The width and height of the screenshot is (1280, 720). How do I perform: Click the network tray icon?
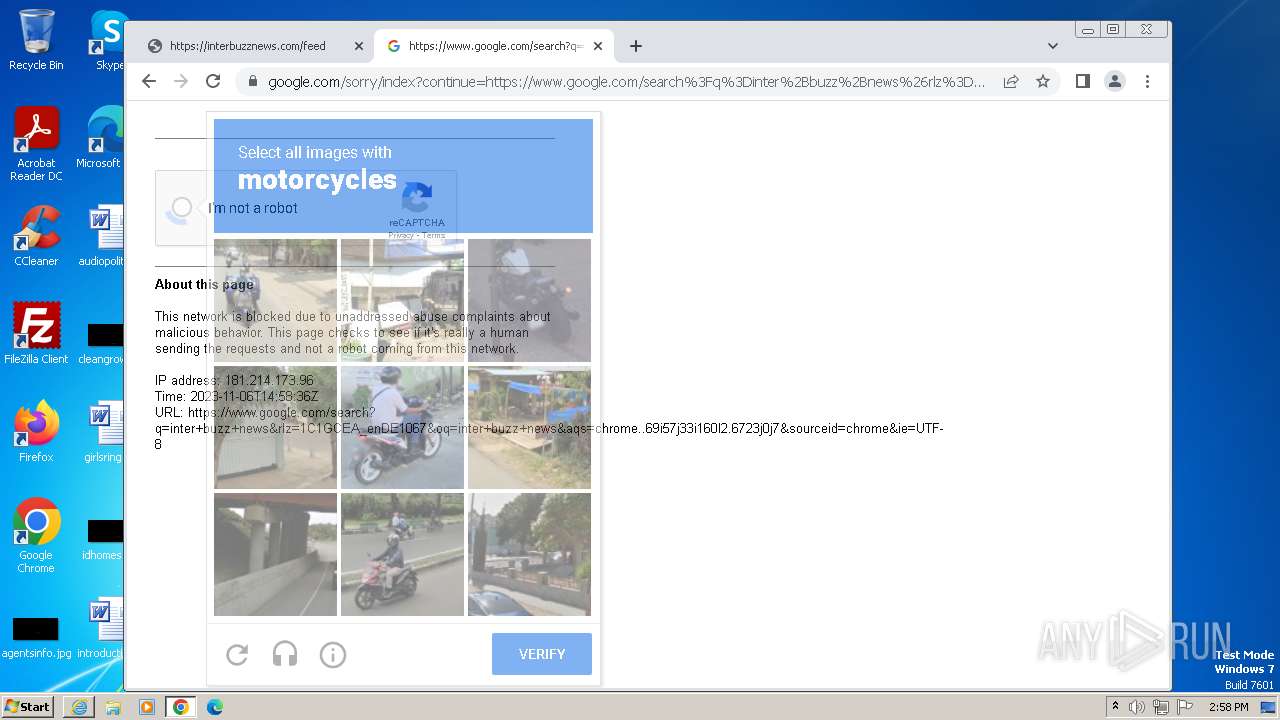[1160, 707]
